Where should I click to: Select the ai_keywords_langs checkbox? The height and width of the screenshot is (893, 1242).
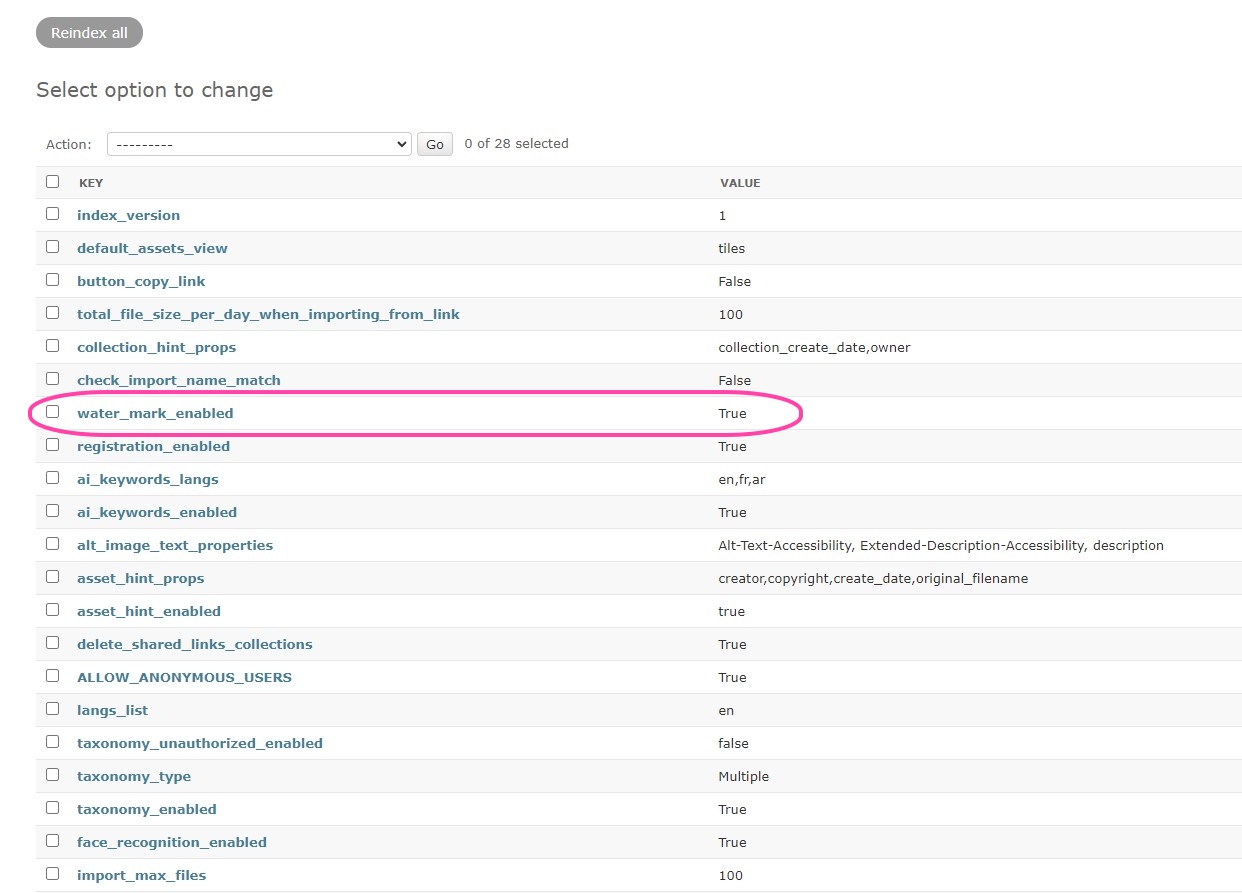pyautogui.click(x=52, y=478)
